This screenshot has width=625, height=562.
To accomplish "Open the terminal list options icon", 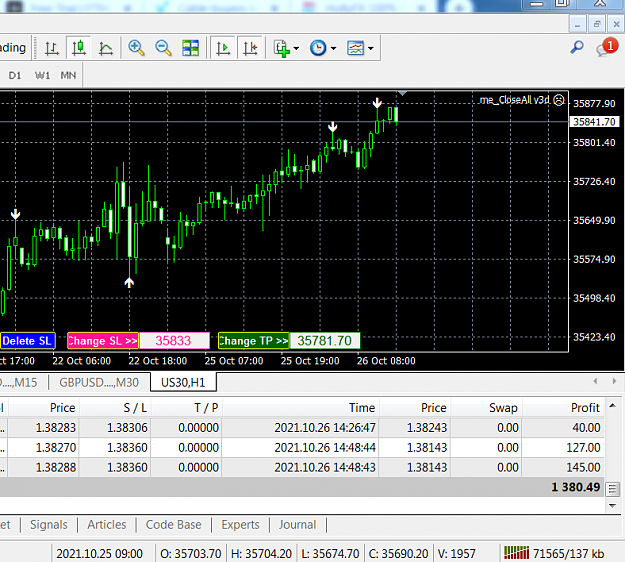I will 613,489.
